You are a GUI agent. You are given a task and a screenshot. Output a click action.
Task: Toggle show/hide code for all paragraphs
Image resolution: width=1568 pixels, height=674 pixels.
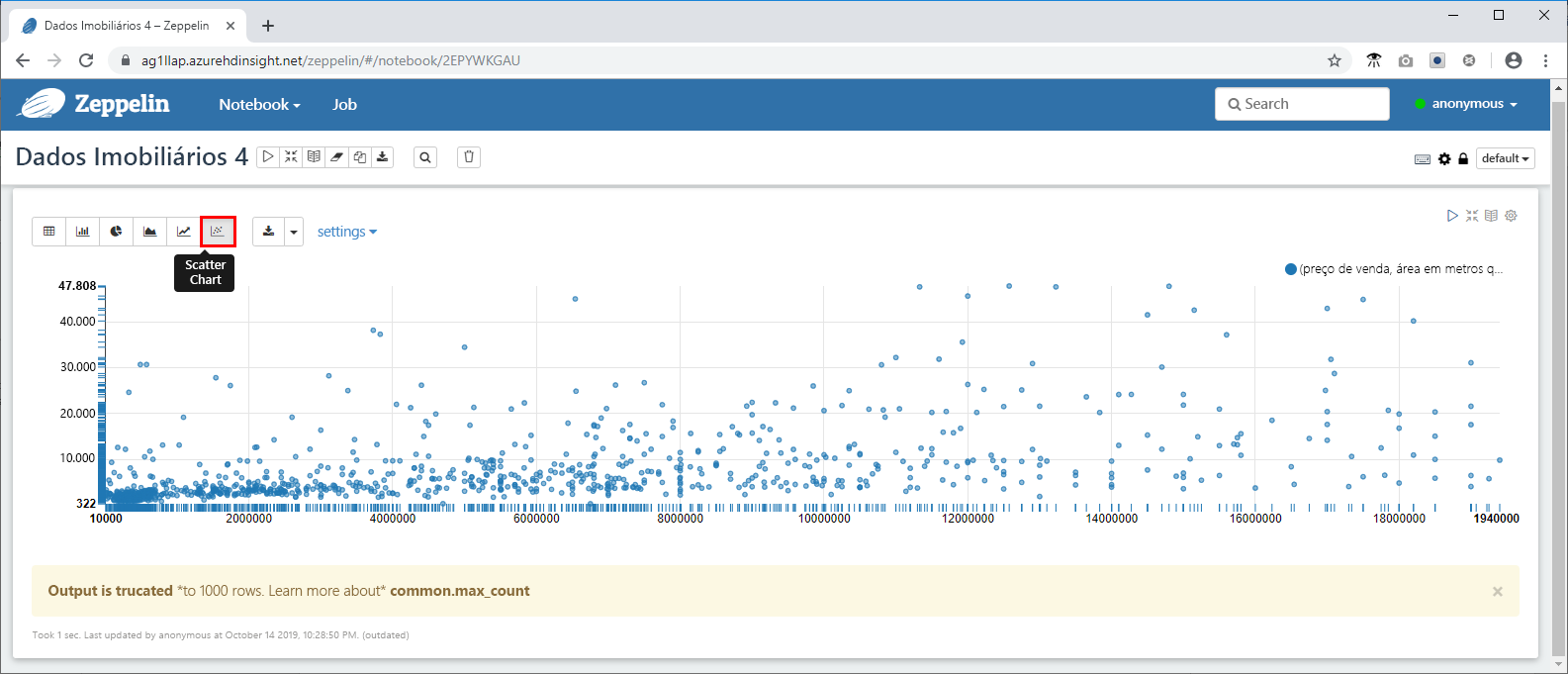(x=291, y=156)
